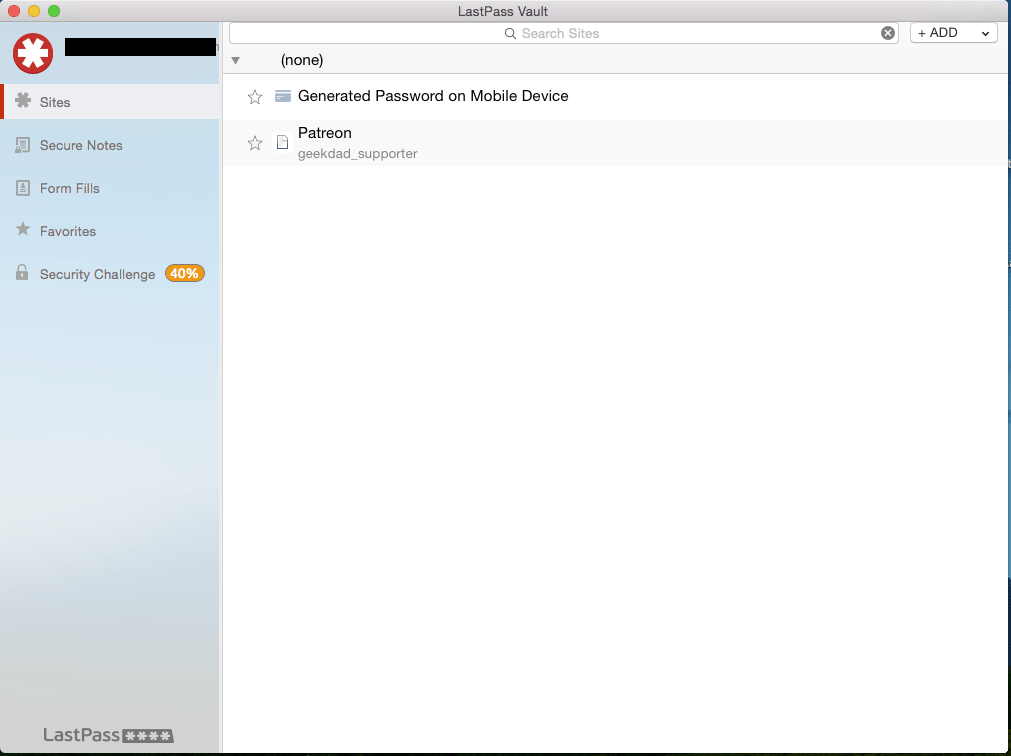
Task: Click the Form Fills sidebar icon
Action: click(22, 188)
